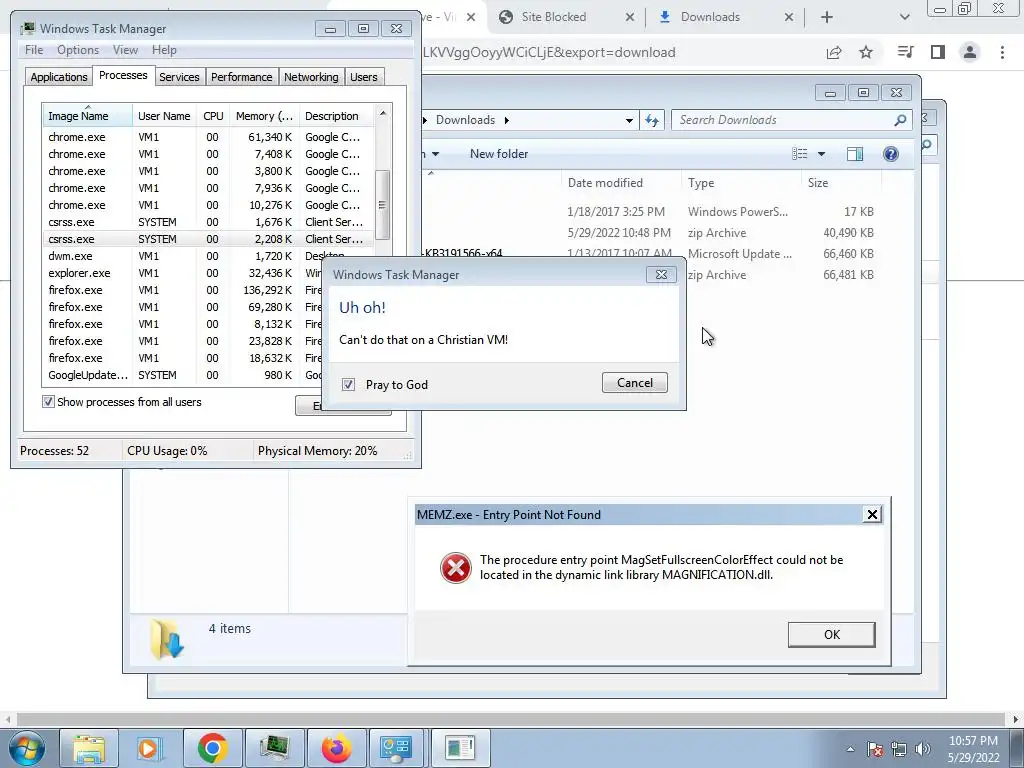Expand Explorer view options arrow
The height and width of the screenshot is (768, 1024).
[822, 154]
